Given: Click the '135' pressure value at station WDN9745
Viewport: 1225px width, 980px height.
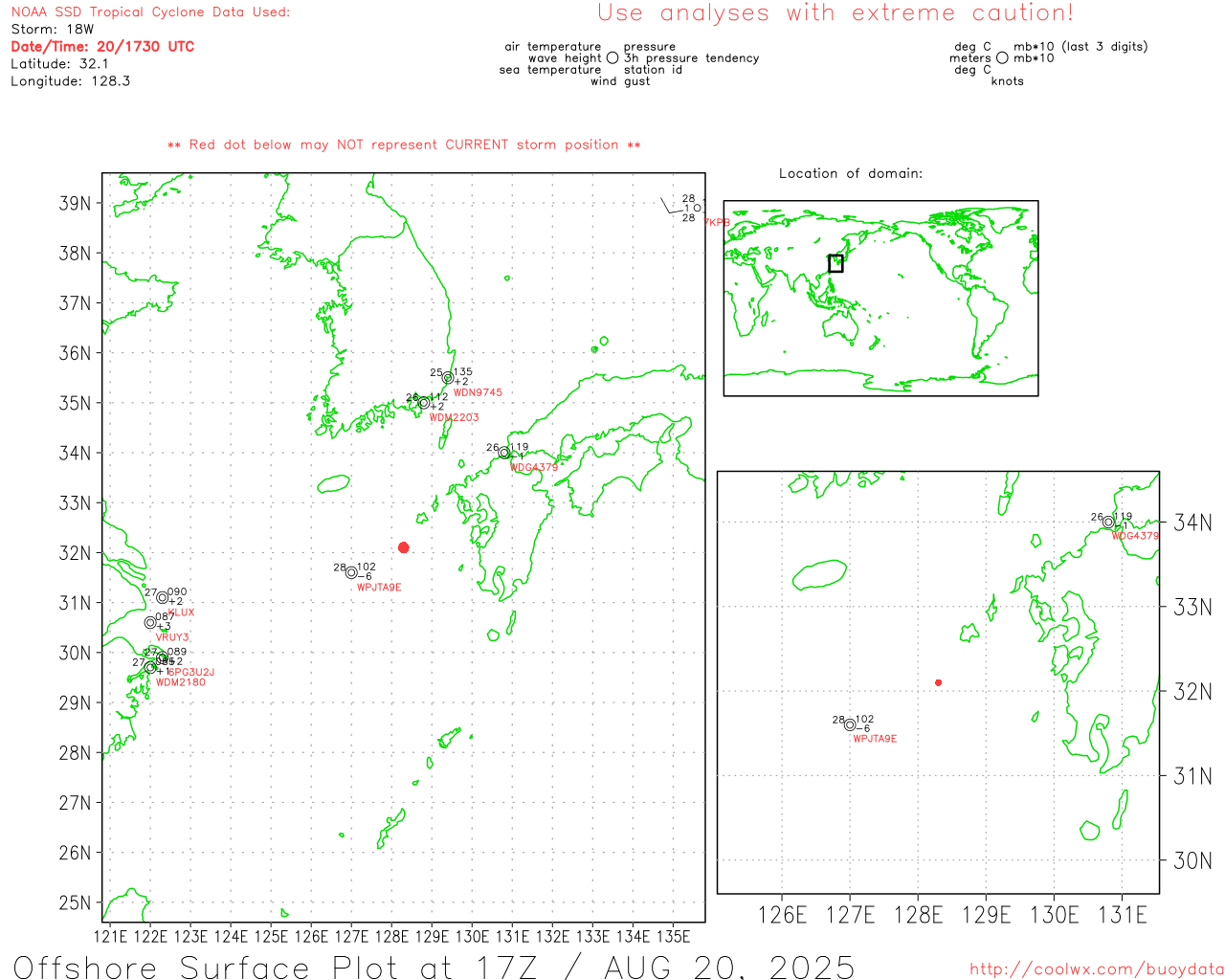Looking at the screenshot, I should coord(463,372).
